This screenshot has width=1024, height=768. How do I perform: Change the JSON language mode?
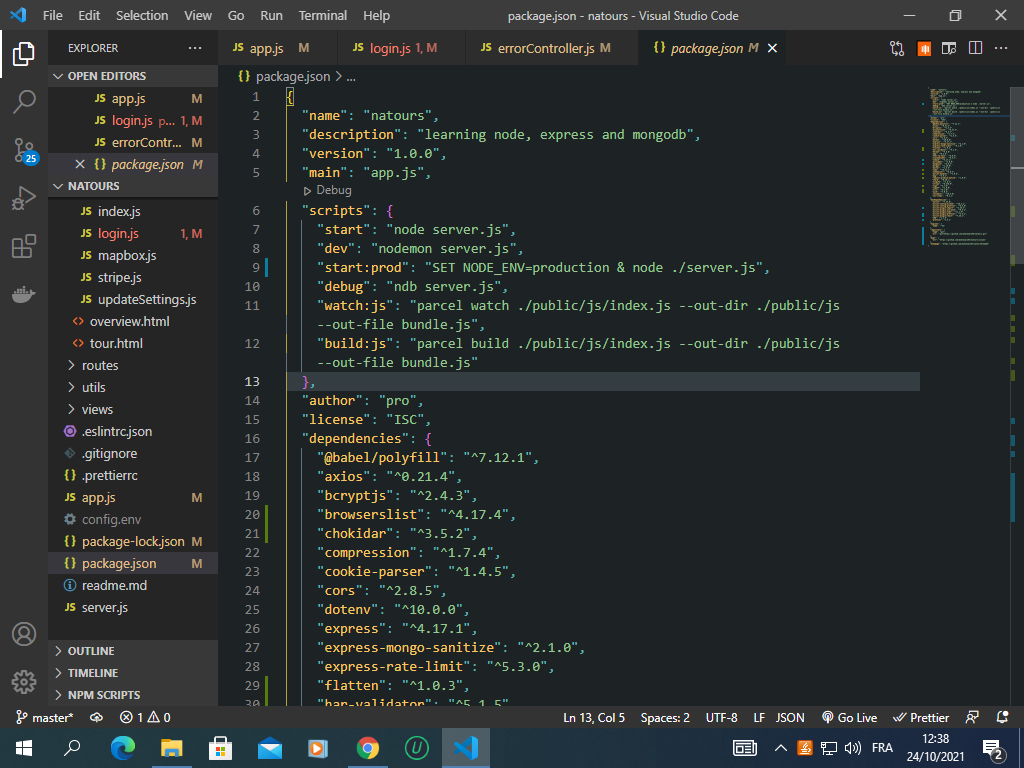(790, 718)
